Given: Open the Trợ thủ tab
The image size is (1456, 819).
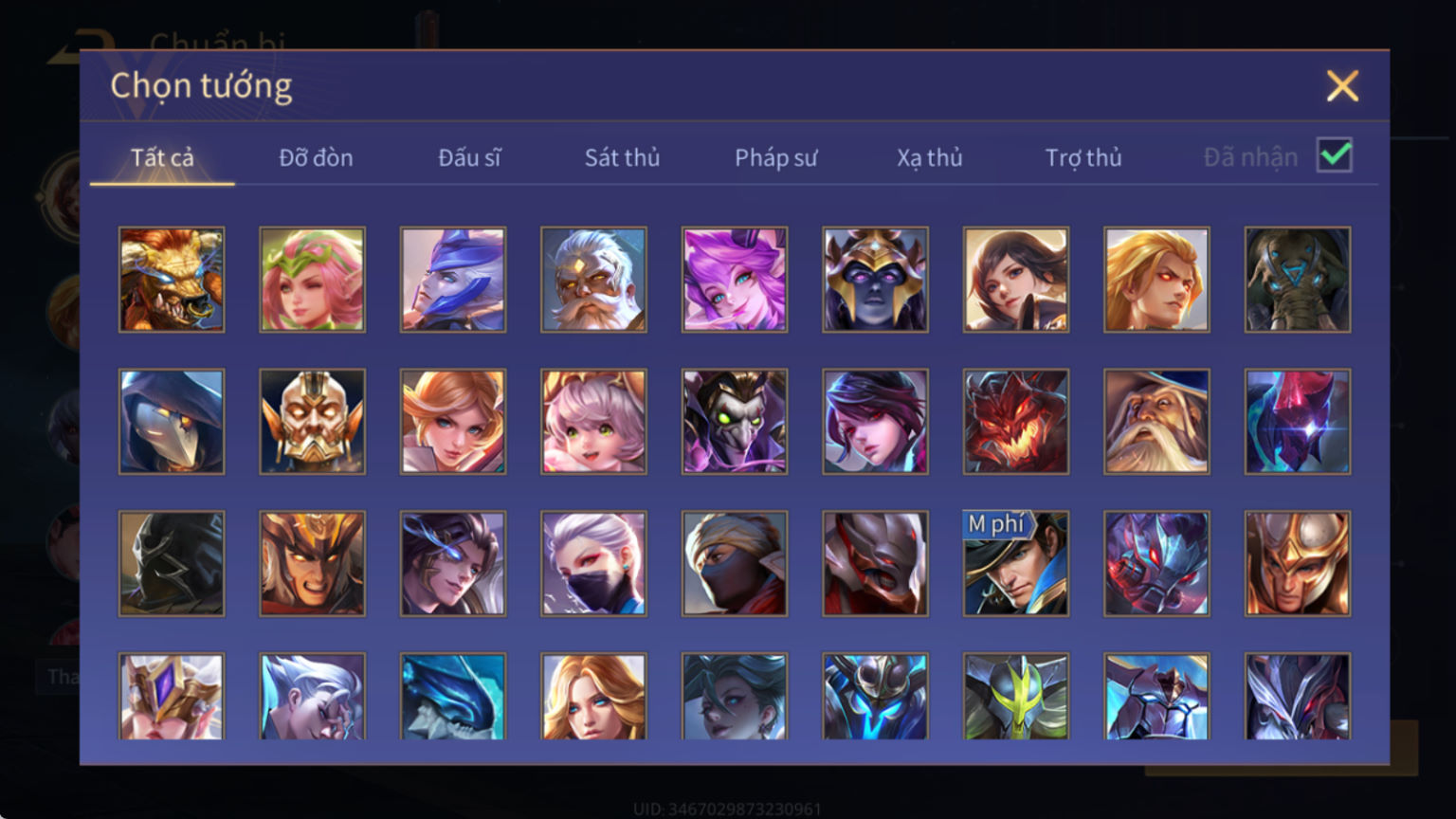Looking at the screenshot, I should coord(1083,157).
